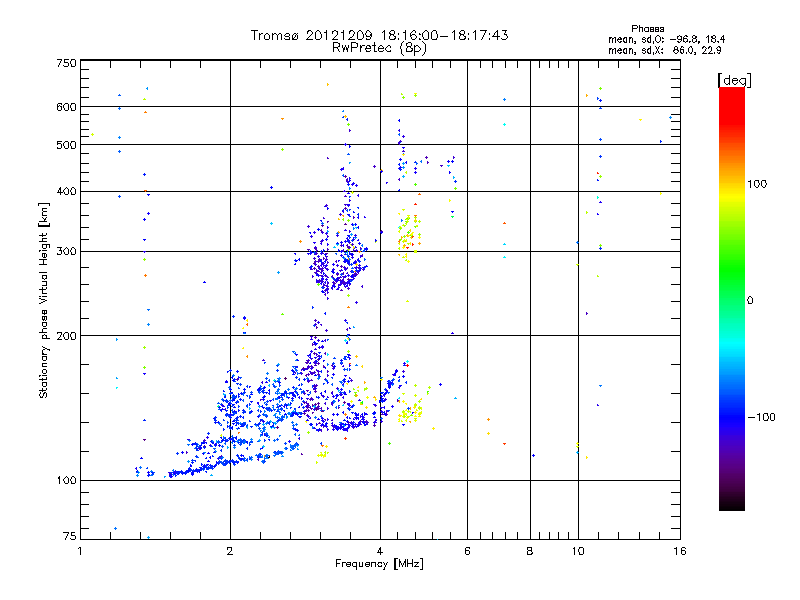The image size is (800, 600).
Task: Click the x-axis tick label '6'
Action: [x=467, y=551]
